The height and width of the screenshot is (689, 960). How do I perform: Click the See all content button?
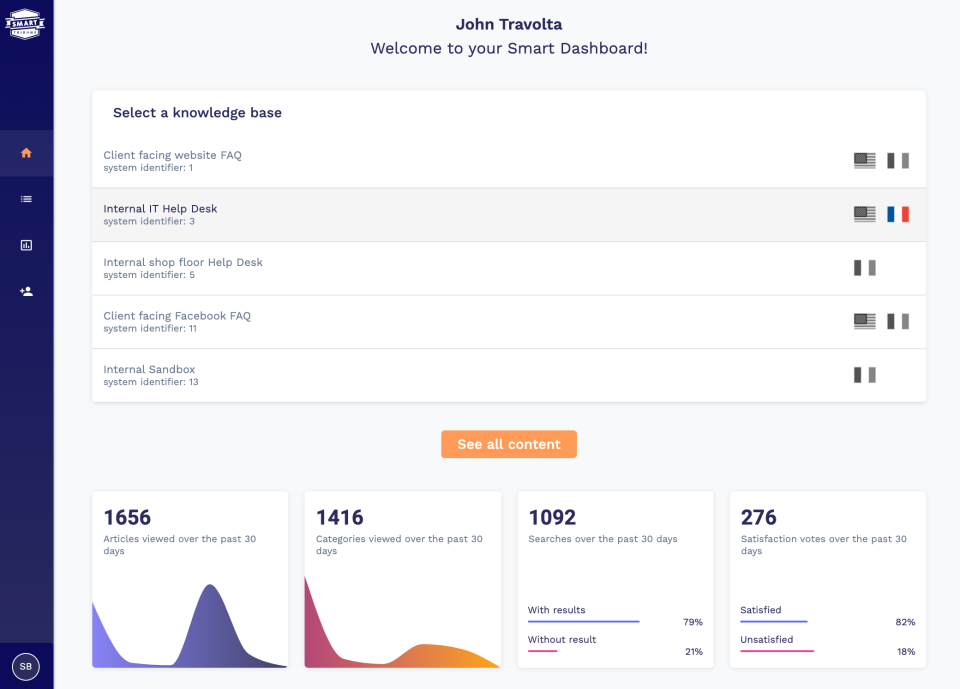point(509,444)
